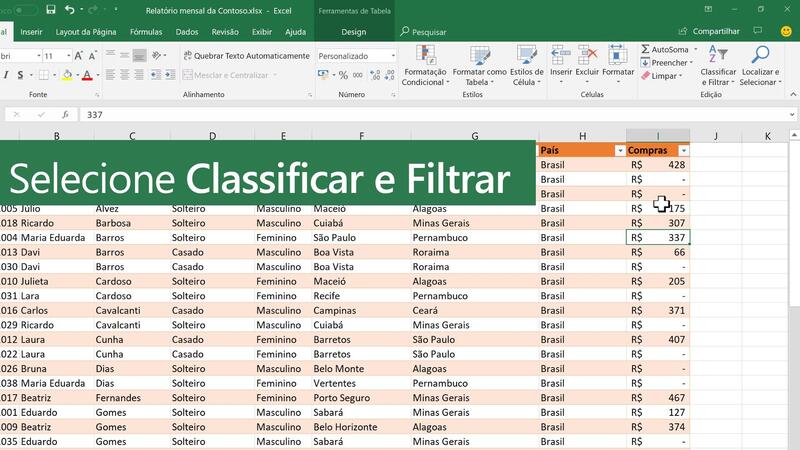
Task: Open the Design table tools tab
Action: 354,32
